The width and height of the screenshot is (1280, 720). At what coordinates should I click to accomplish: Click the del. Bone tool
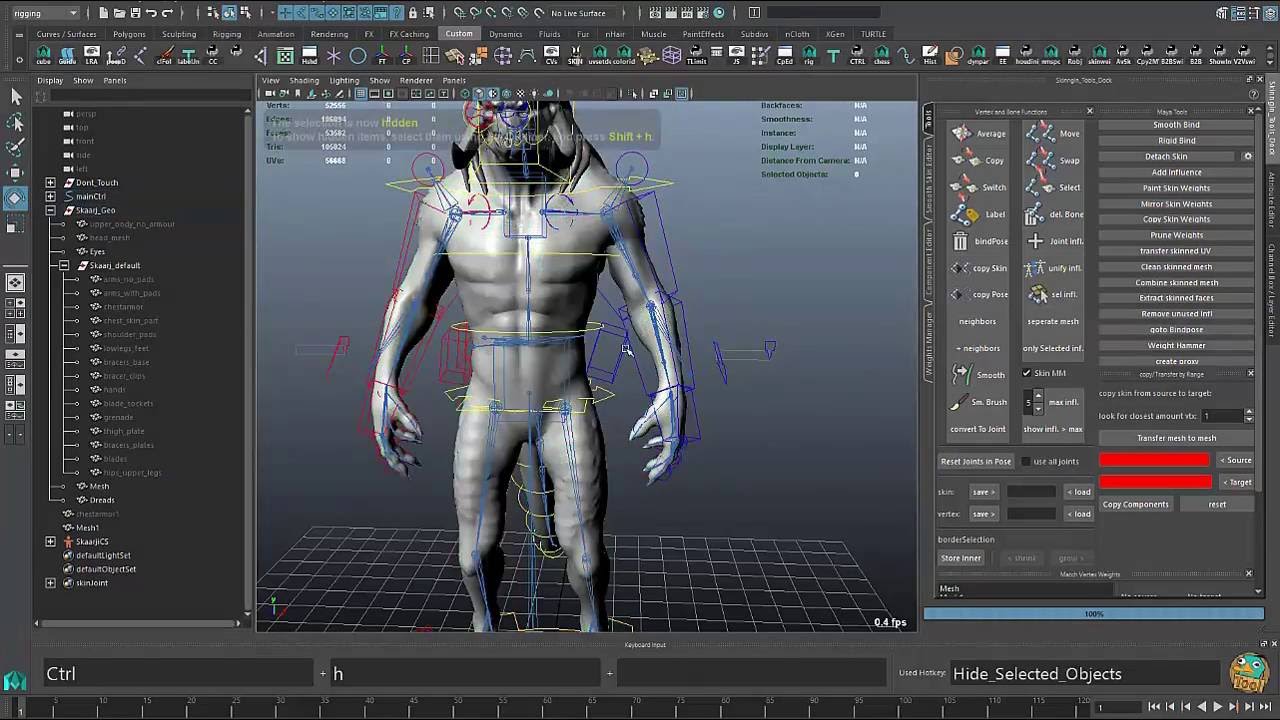(1054, 214)
